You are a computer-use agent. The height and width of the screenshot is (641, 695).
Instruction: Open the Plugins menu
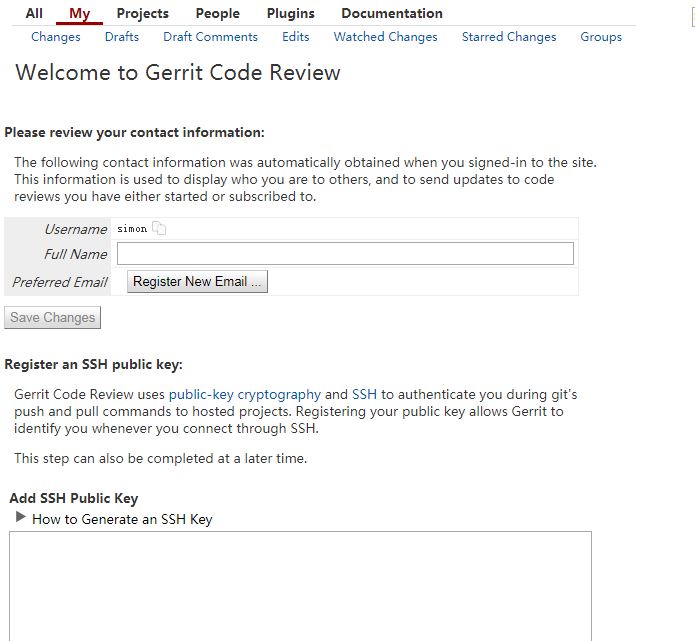[x=291, y=13]
